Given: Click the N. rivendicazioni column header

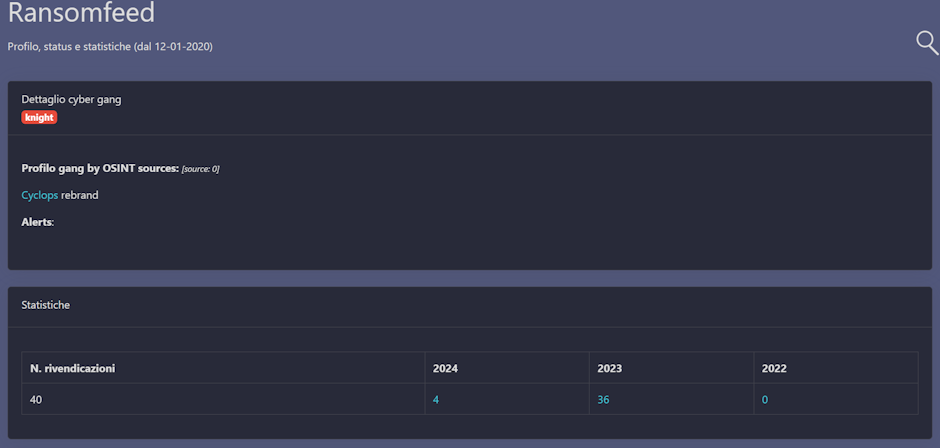Looking at the screenshot, I should (73, 368).
